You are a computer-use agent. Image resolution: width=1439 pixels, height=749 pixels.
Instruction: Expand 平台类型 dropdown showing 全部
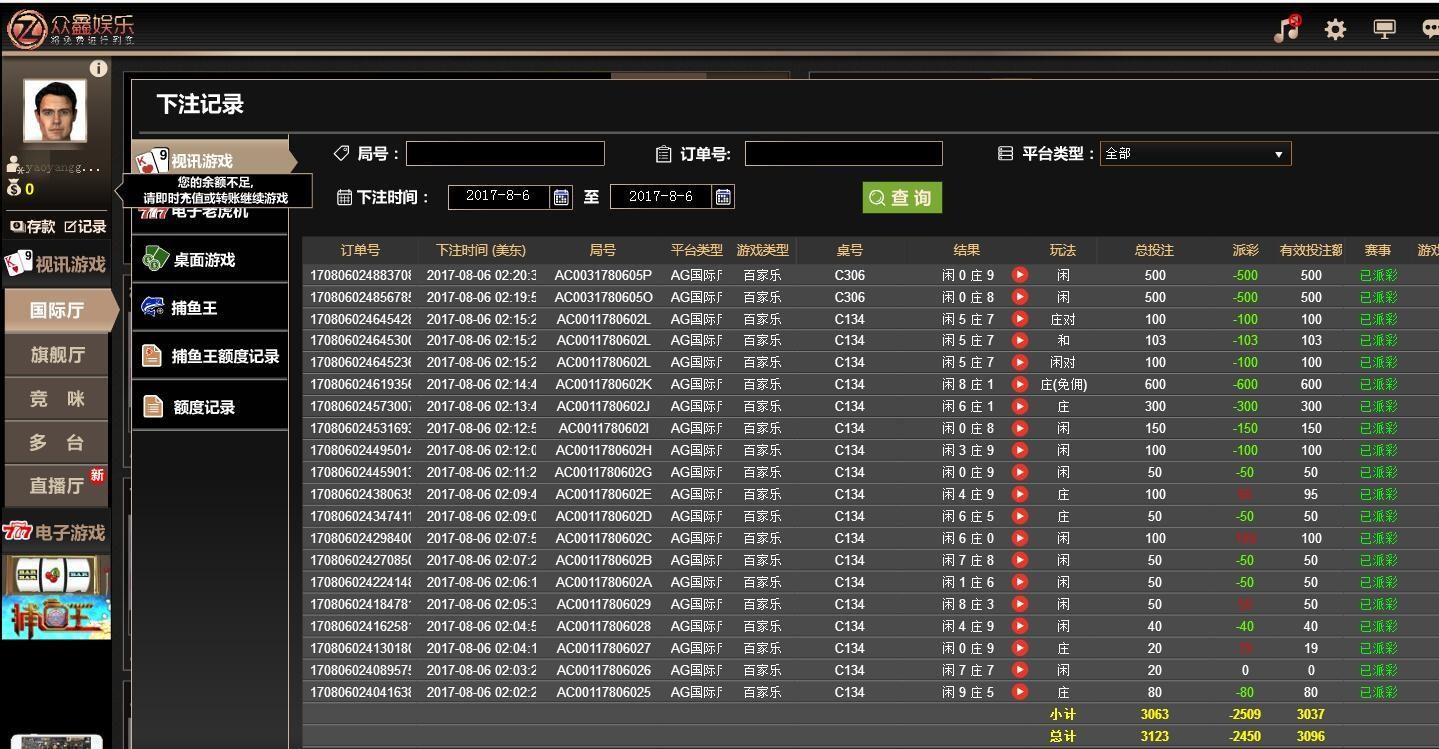(x=1195, y=154)
